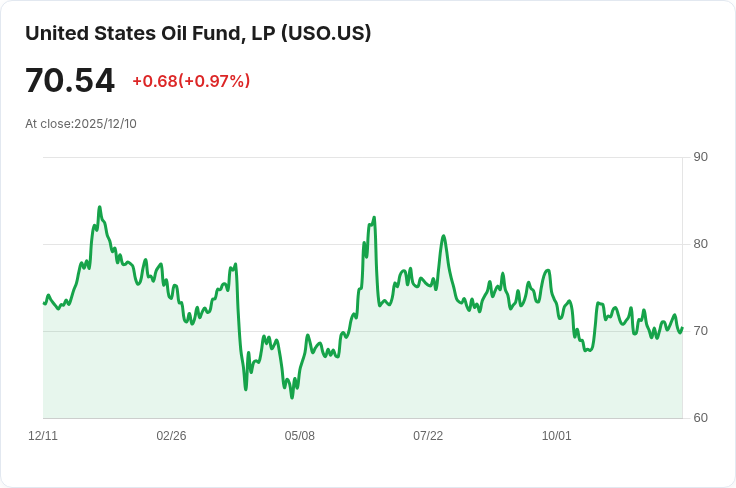Click the +0.68(+0.97%) price change
Viewport: 736px width, 488px height.
point(191,81)
